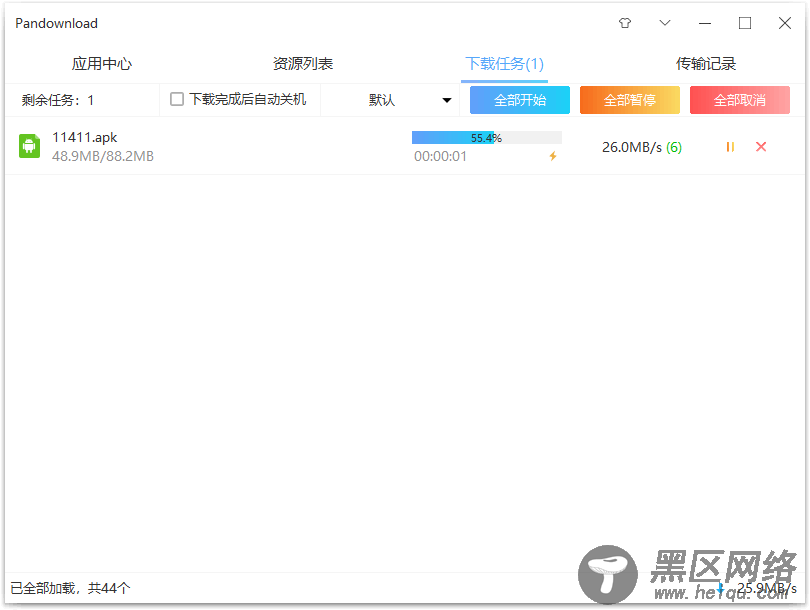This screenshot has height=610, width=810.
Task: Toggle auto shutdown after download checkbox
Action: pyautogui.click(x=177, y=99)
